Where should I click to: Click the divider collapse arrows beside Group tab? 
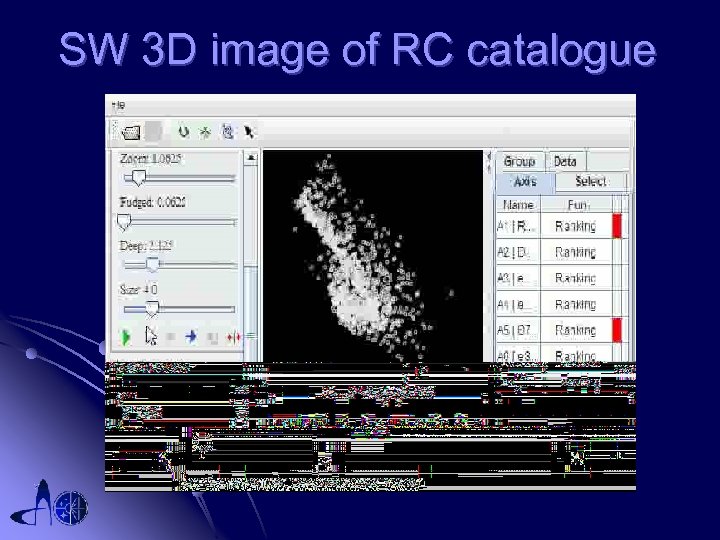489,162
